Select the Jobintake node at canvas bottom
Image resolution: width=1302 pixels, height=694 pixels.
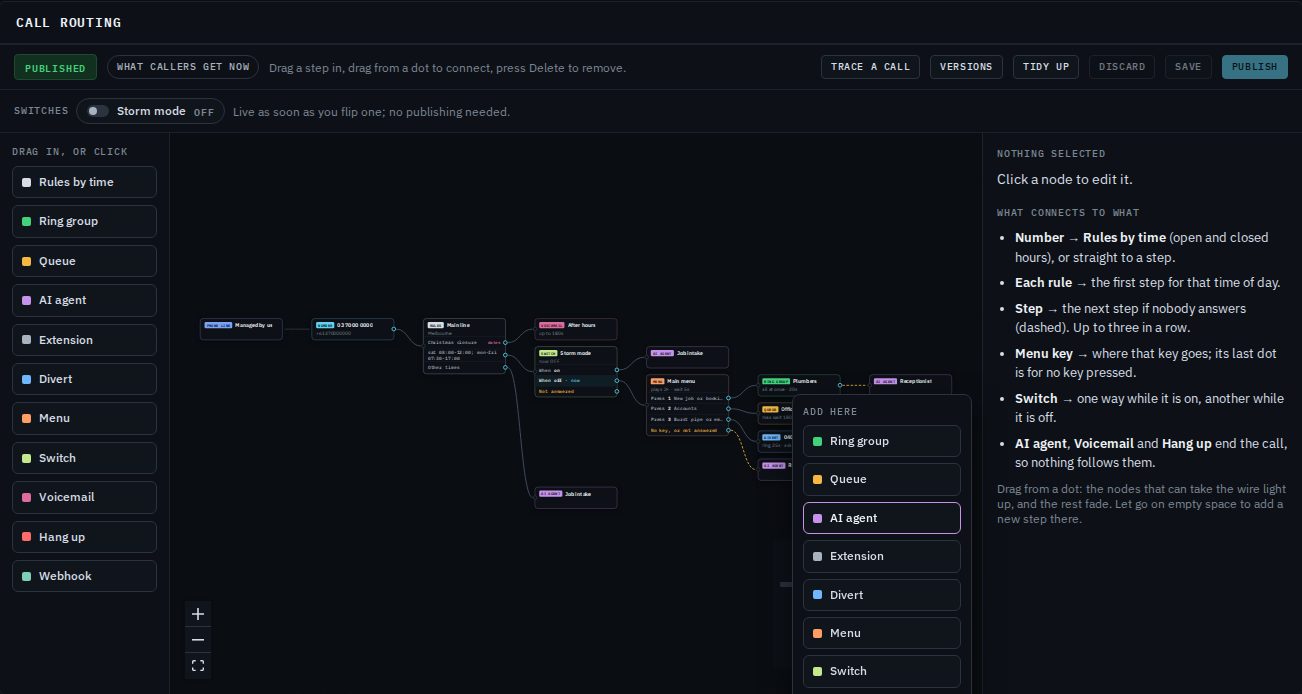tap(576, 497)
